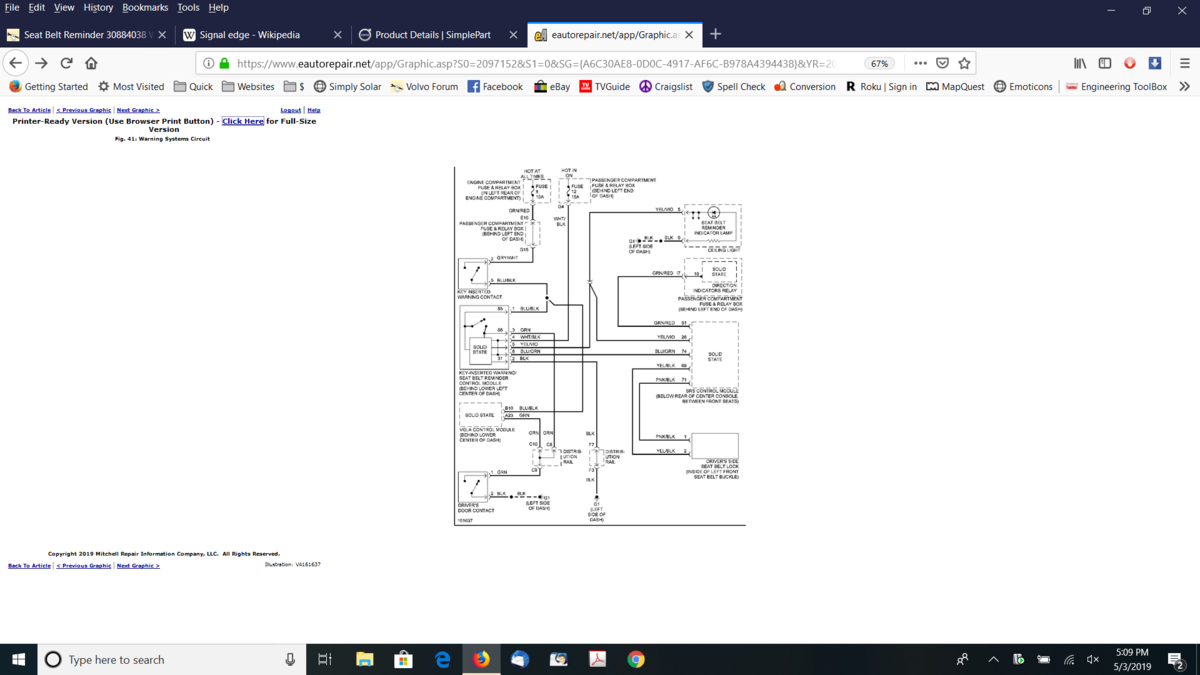1200x675 pixels.
Task: Go to the Firefox home page
Action: click(x=90, y=62)
